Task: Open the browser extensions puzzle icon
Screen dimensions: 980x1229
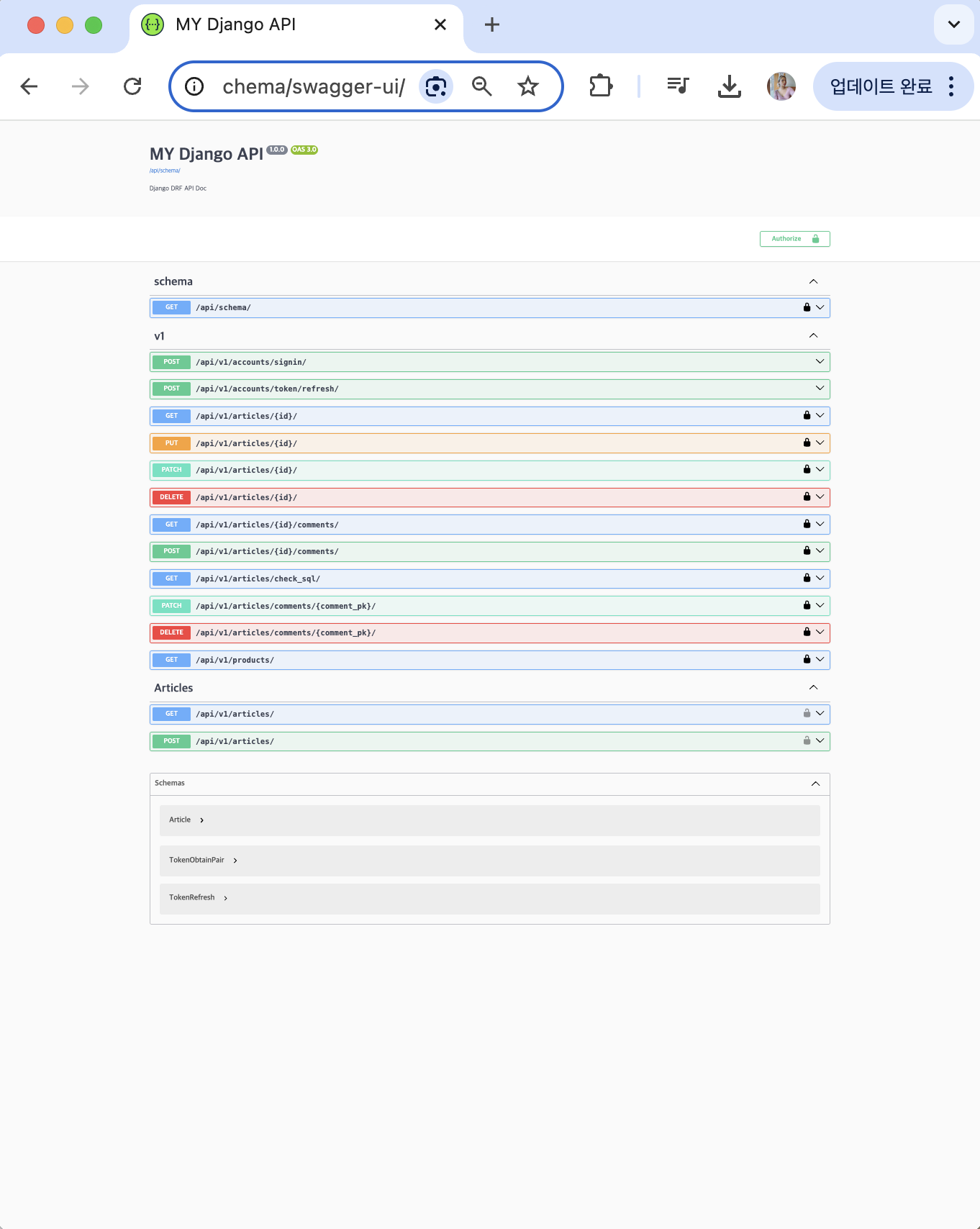Action: [601, 86]
